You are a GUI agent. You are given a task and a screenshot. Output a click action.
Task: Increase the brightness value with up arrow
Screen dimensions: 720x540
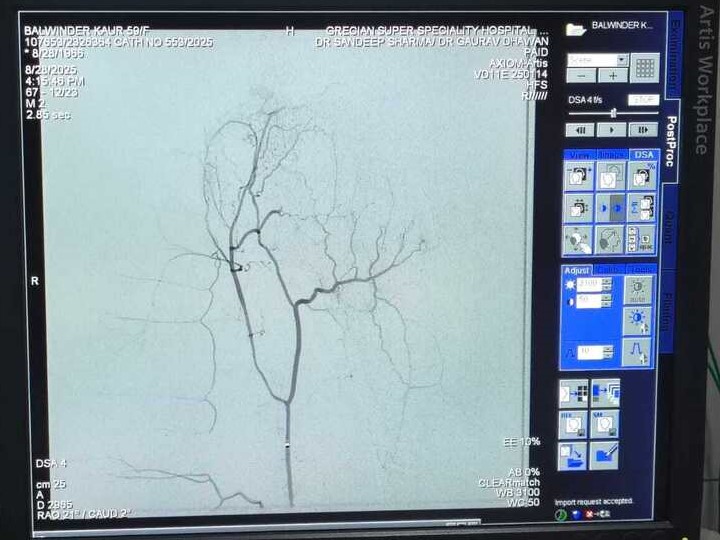coord(607,281)
